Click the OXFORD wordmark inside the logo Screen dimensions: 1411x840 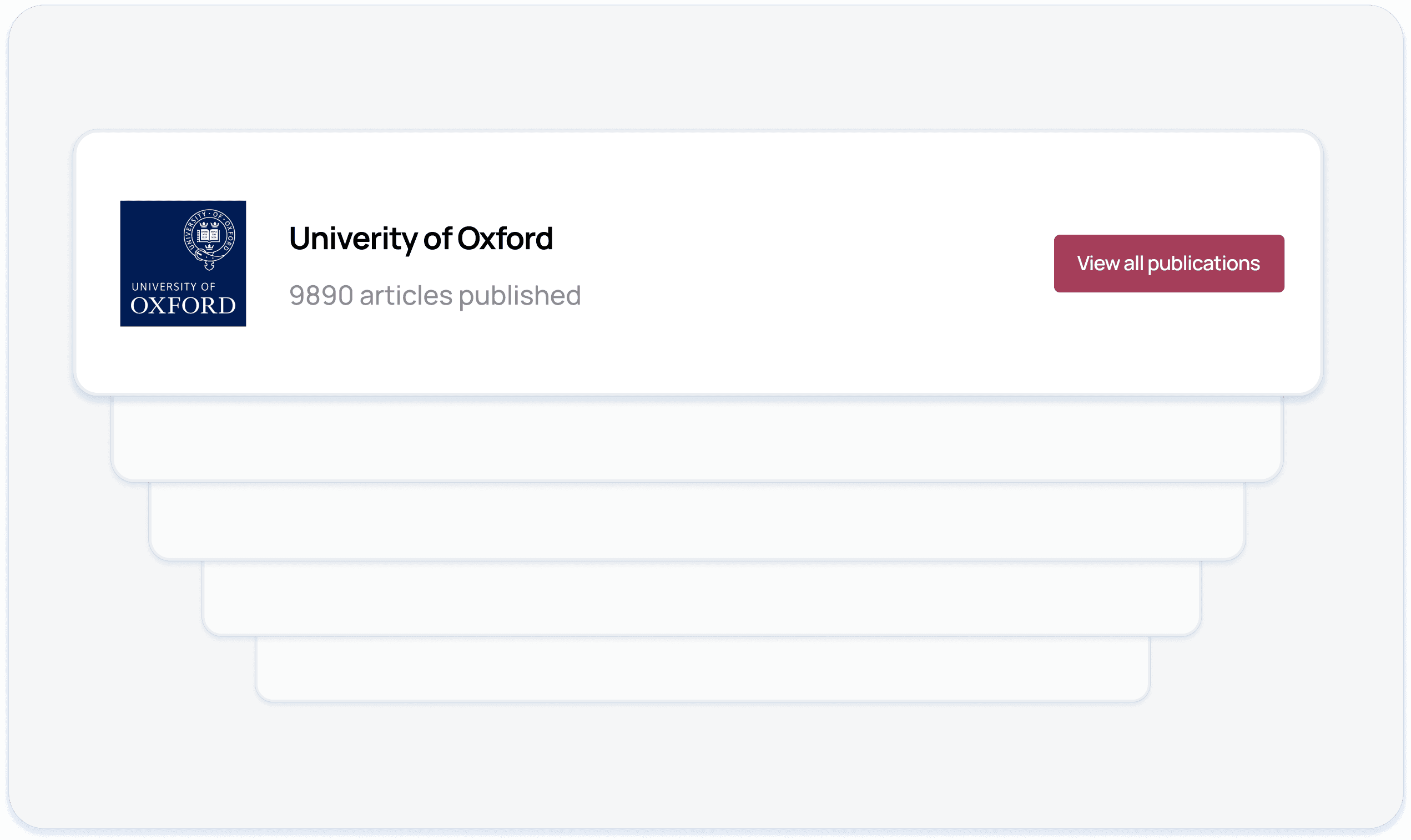[x=183, y=306]
